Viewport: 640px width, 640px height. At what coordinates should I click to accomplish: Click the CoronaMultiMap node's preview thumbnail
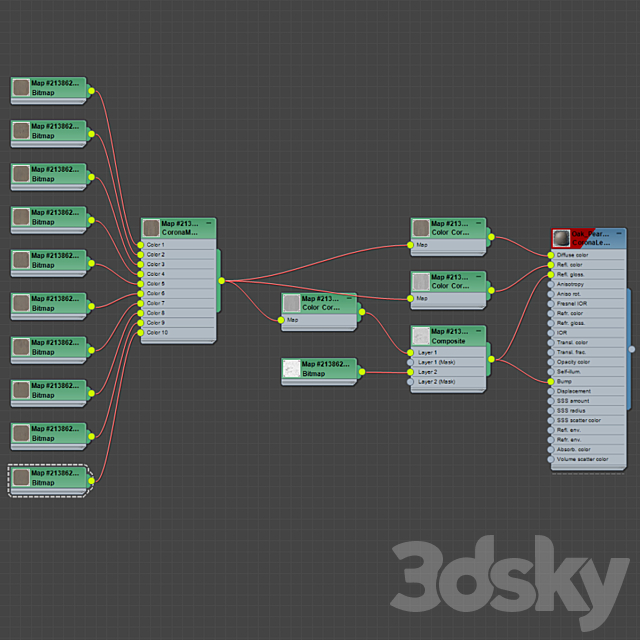(x=152, y=229)
